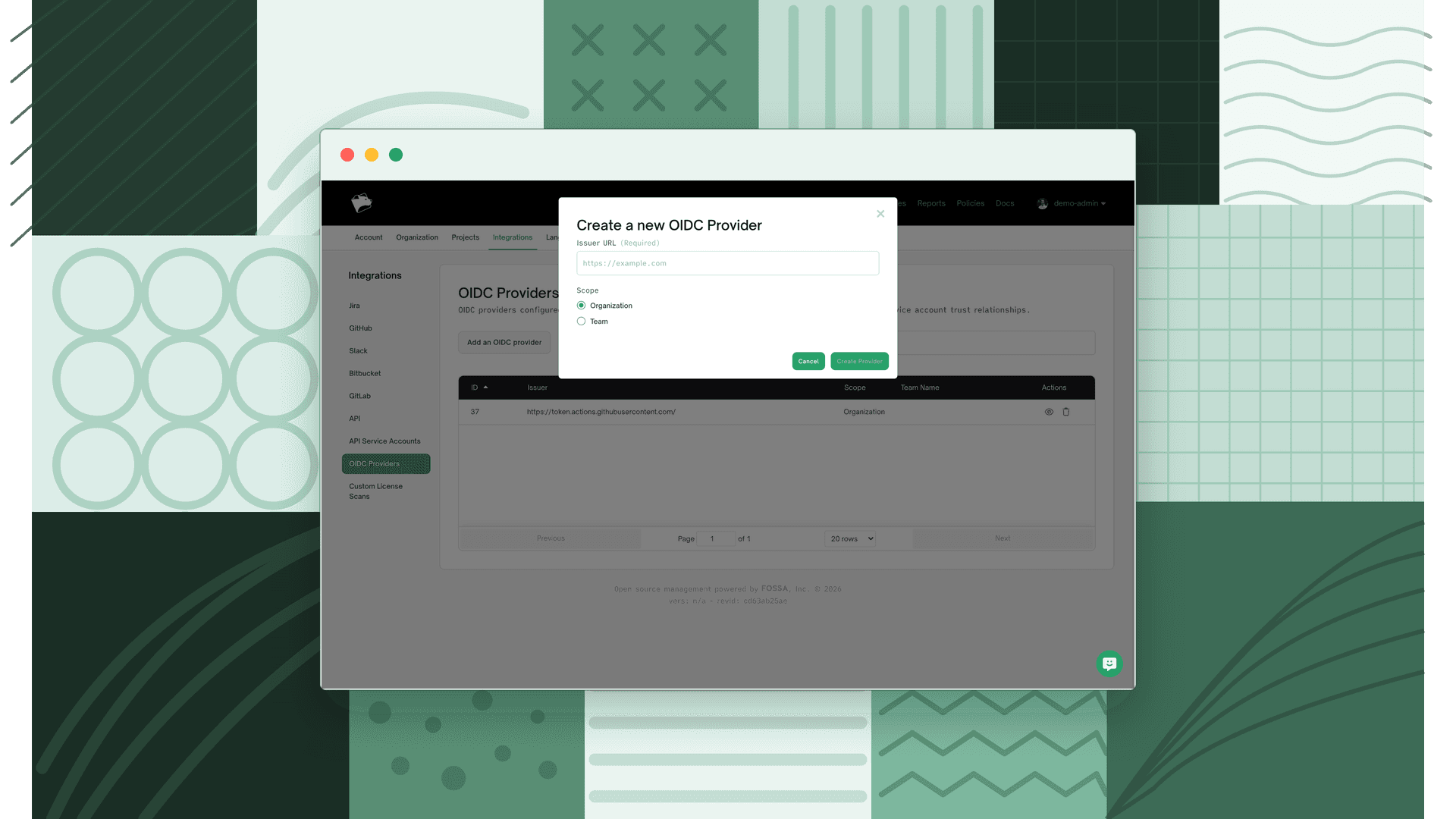
Task: Select OIDC Providers sidebar item
Action: tap(386, 464)
